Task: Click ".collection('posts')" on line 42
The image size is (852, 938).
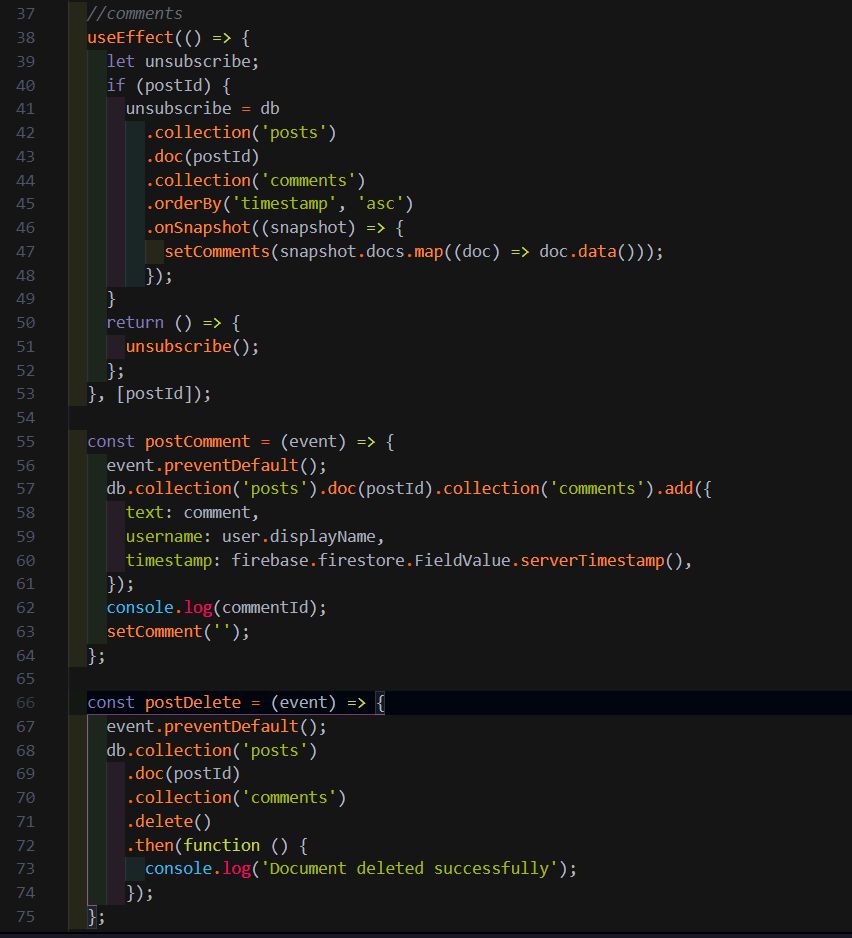Action: [x=241, y=132]
